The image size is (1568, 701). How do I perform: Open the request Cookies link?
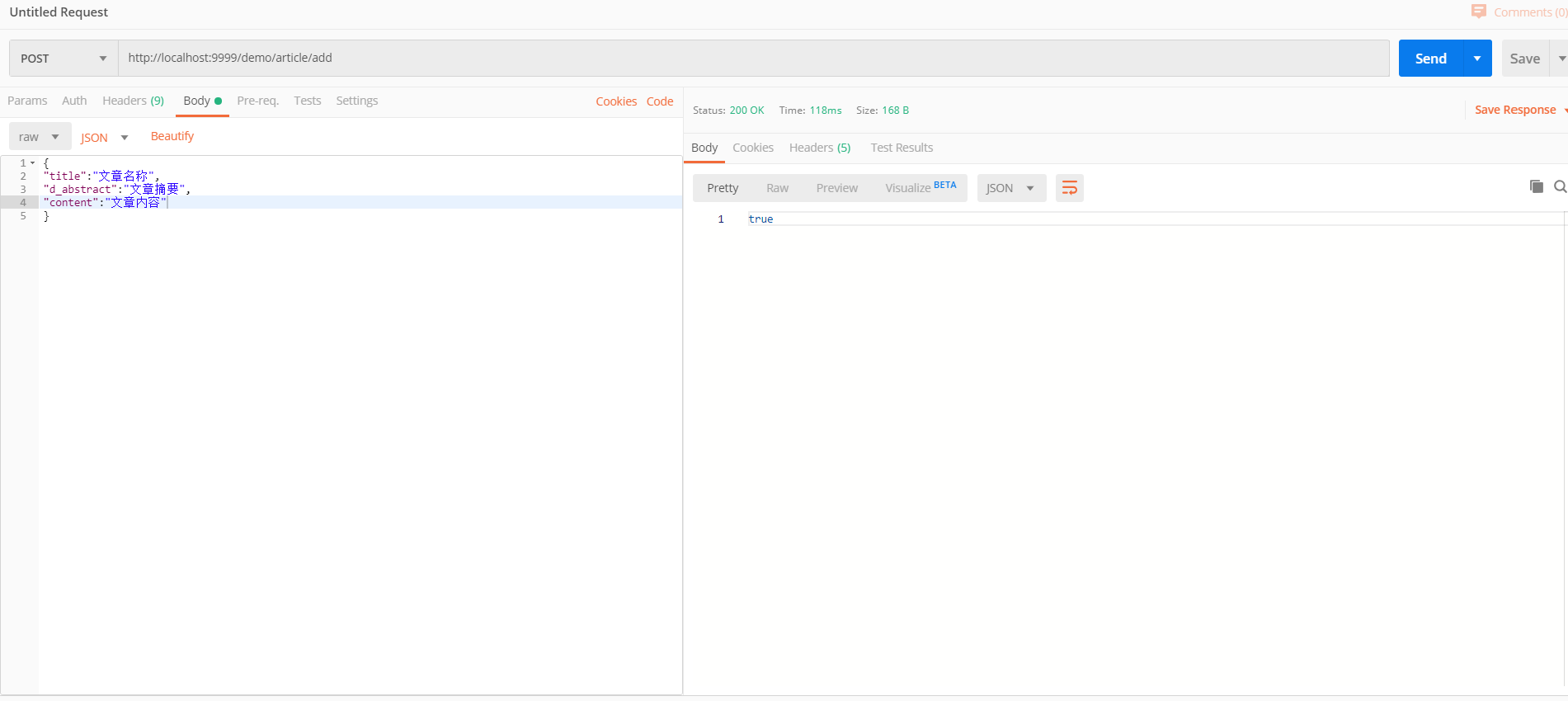pyautogui.click(x=616, y=101)
